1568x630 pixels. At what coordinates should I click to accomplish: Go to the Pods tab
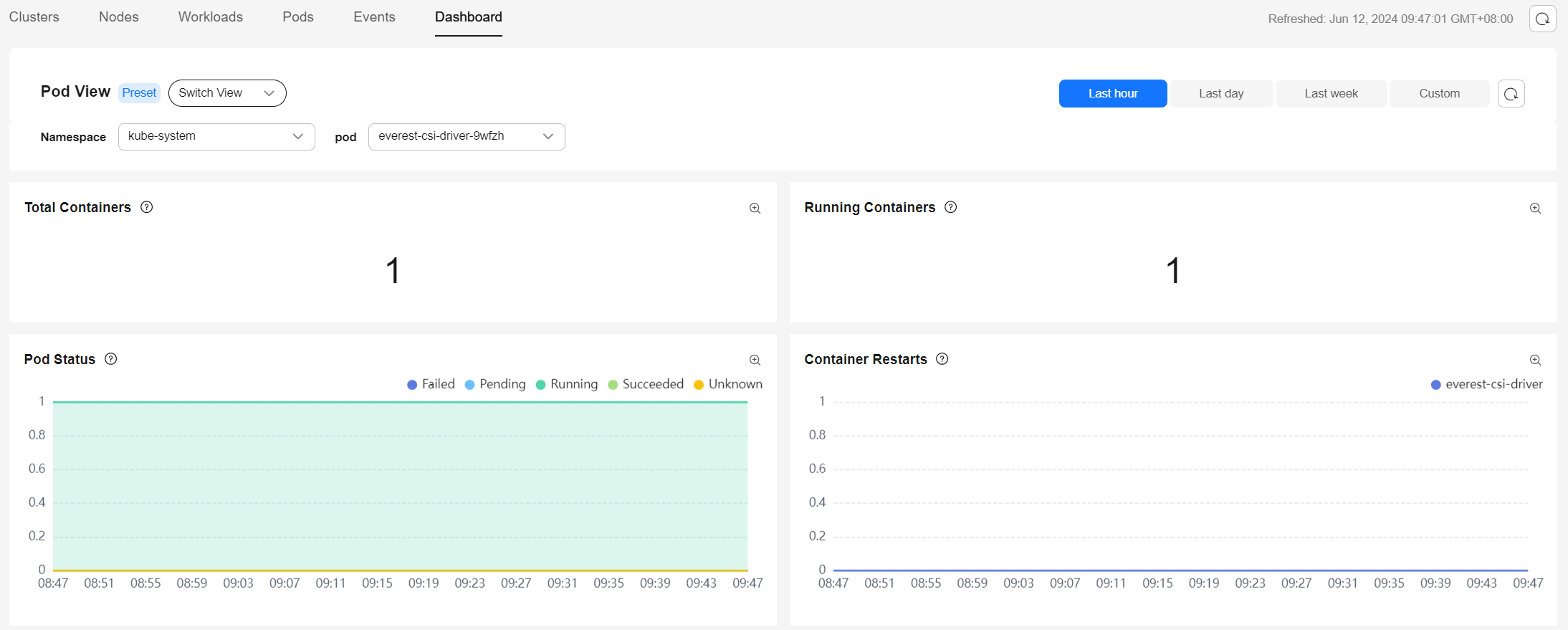pyautogui.click(x=298, y=17)
